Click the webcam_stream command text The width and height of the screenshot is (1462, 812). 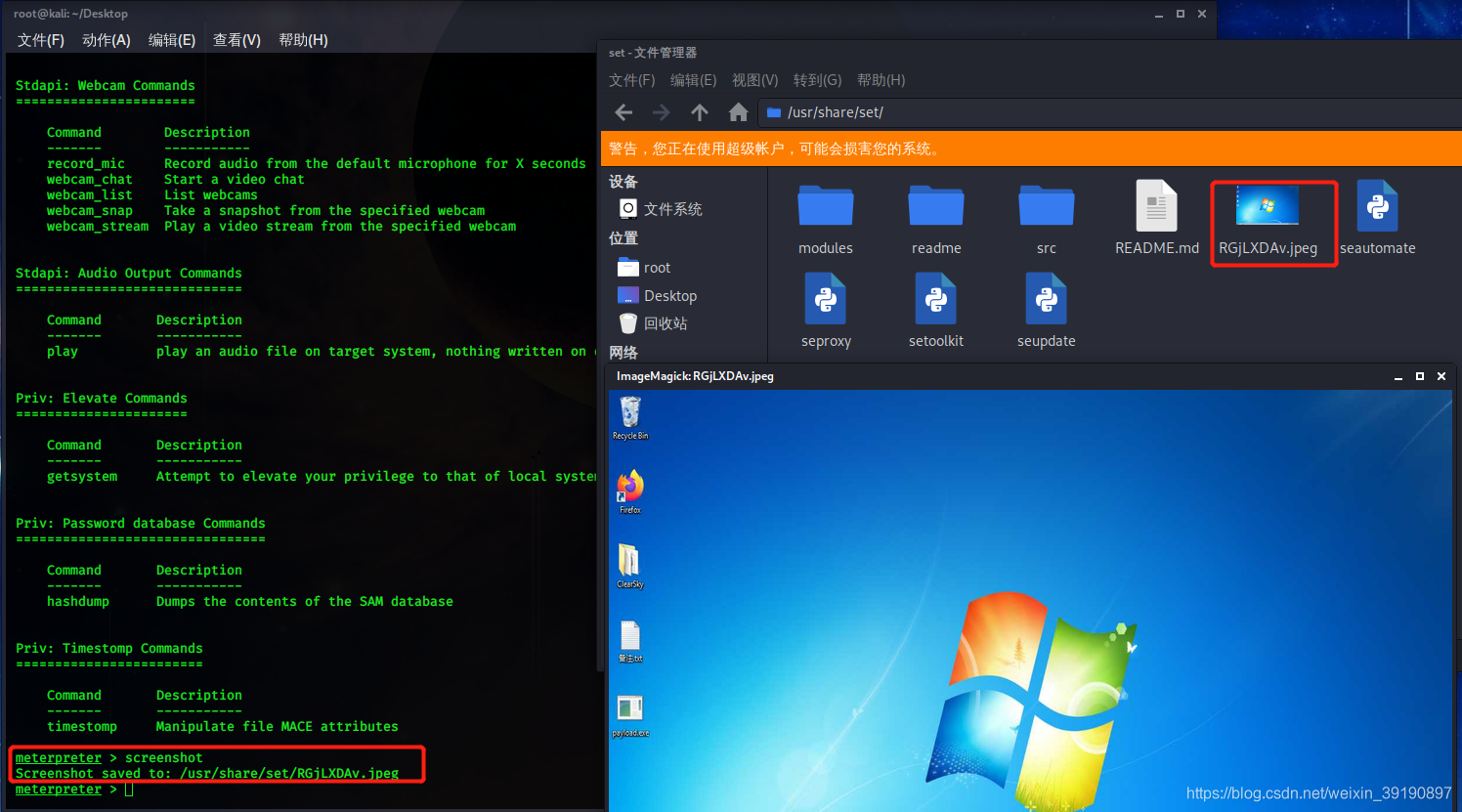coord(98,227)
